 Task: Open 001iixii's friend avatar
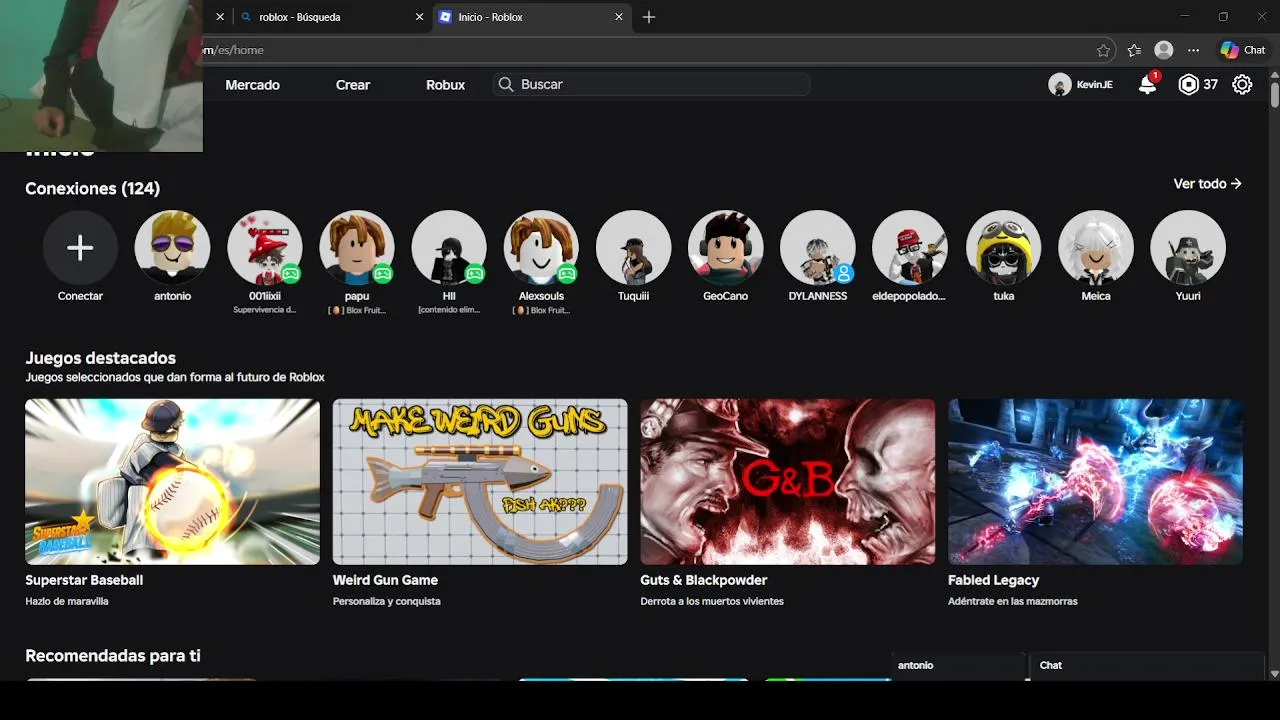click(x=265, y=248)
